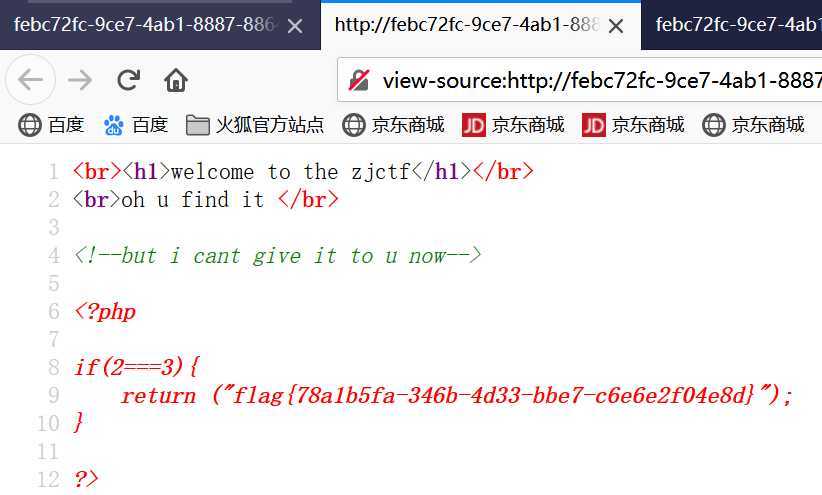This screenshot has width=822, height=495.
Task: Reload the page with the refresh icon
Action: tap(128, 80)
